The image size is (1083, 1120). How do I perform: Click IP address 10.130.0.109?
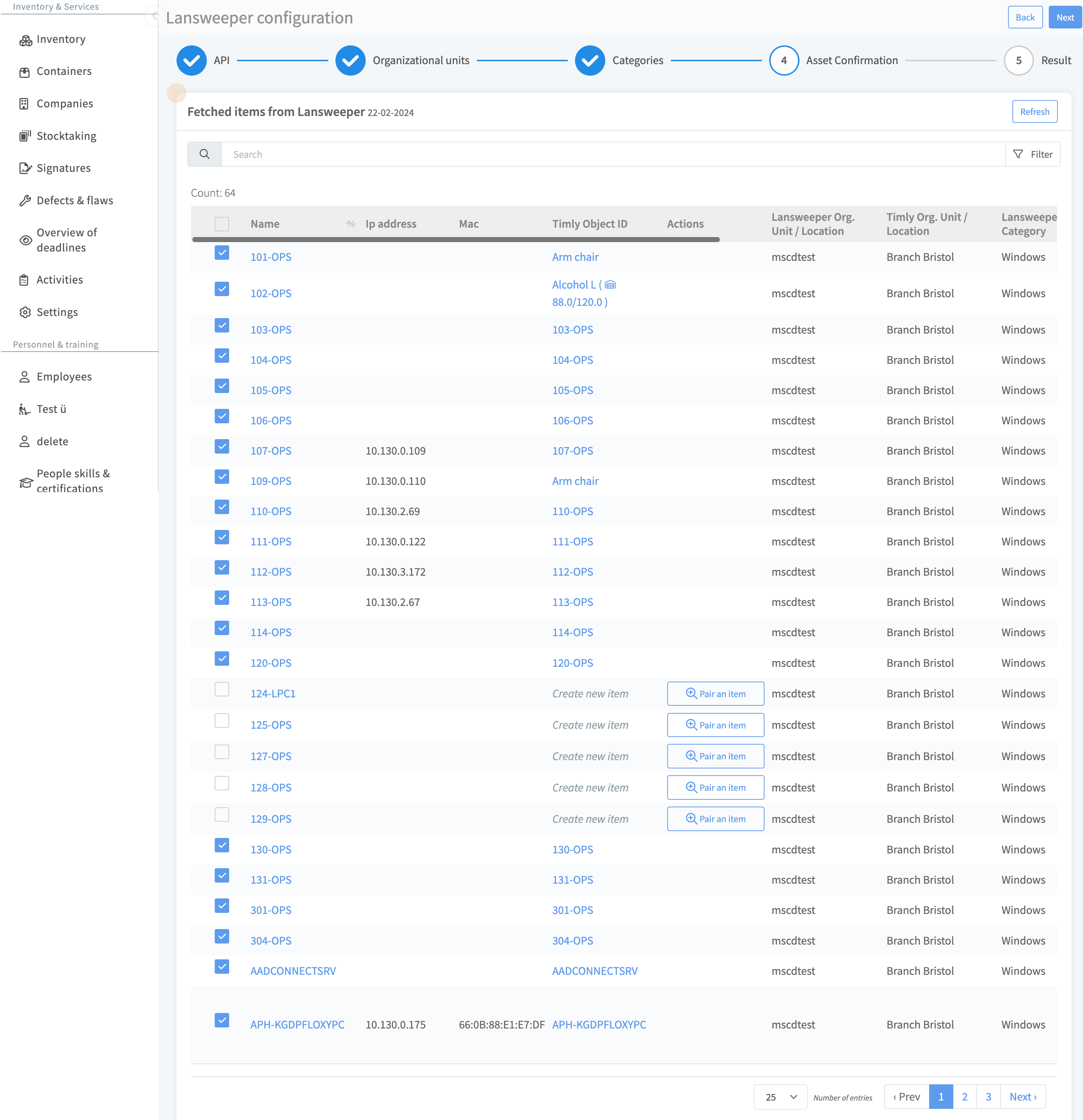pos(396,451)
